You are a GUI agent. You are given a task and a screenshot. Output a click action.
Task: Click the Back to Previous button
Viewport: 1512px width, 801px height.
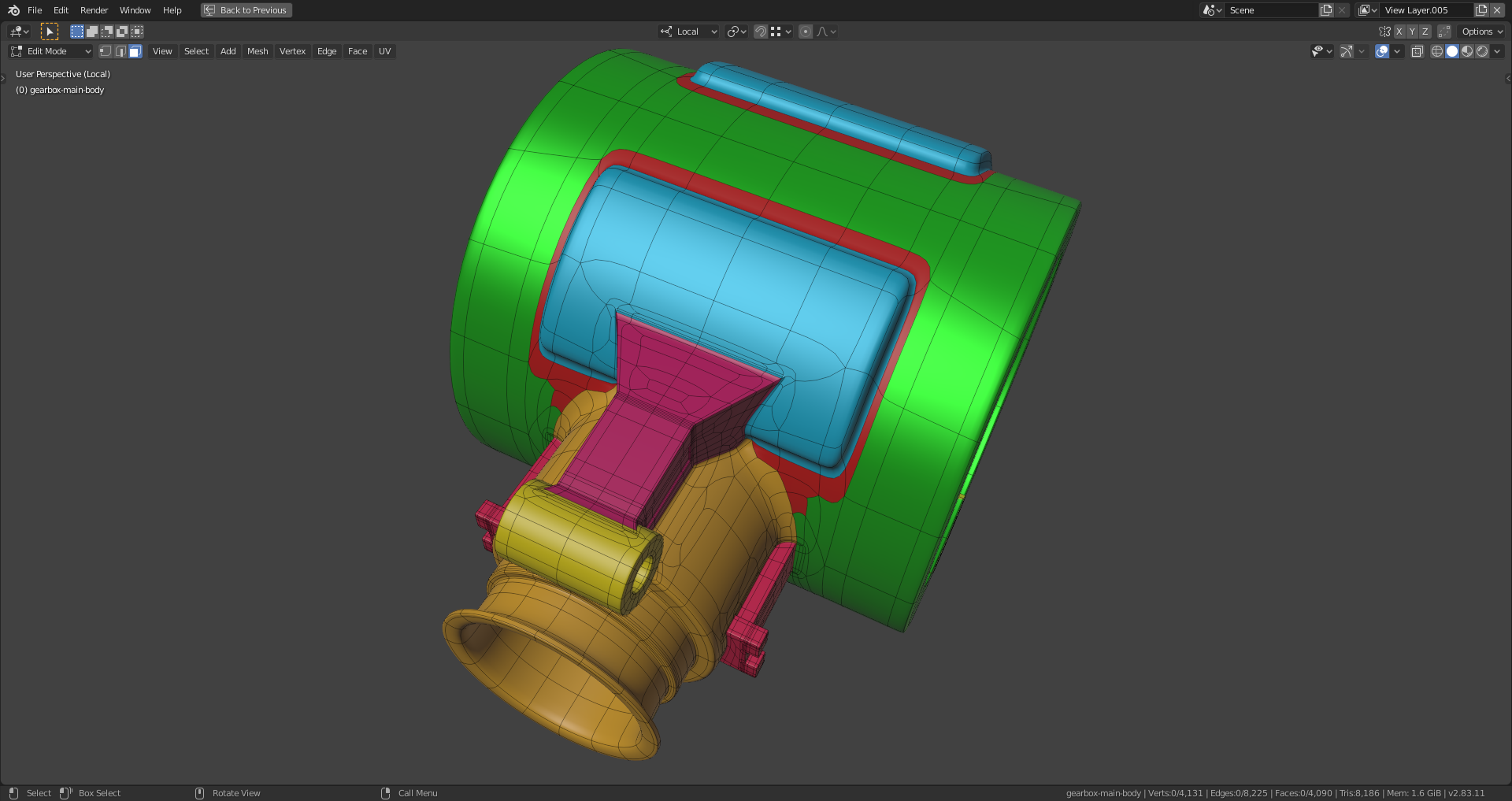coord(246,10)
